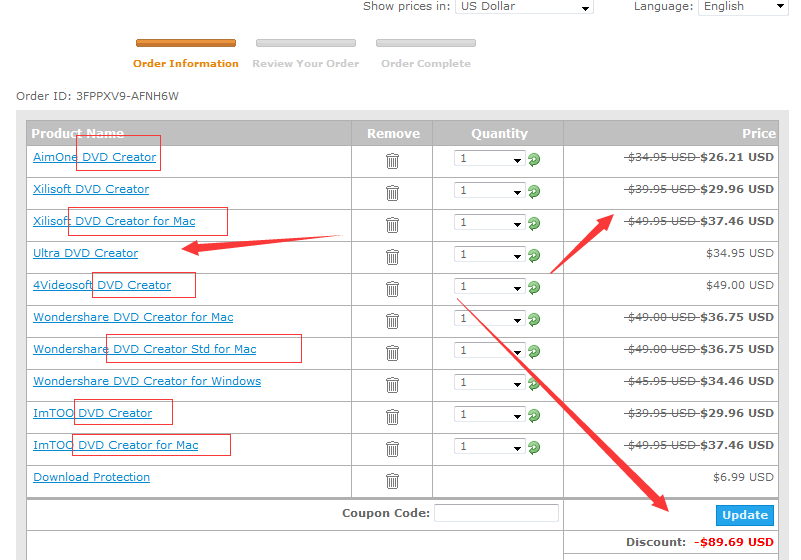The height and width of the screenshot is (560, 801).
Task: Remove Wondershare DVD Creator for Windows item
Action: tap(392, 385)
